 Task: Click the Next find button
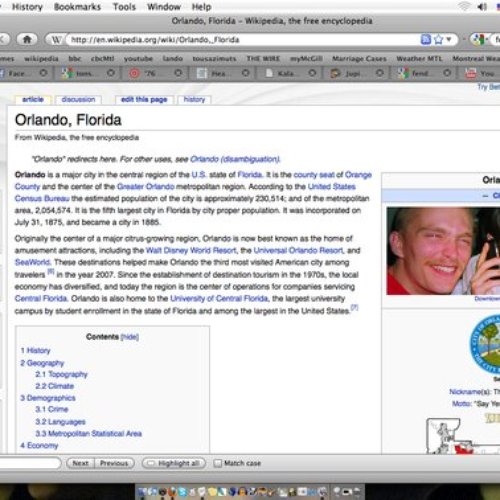[80, 463]
